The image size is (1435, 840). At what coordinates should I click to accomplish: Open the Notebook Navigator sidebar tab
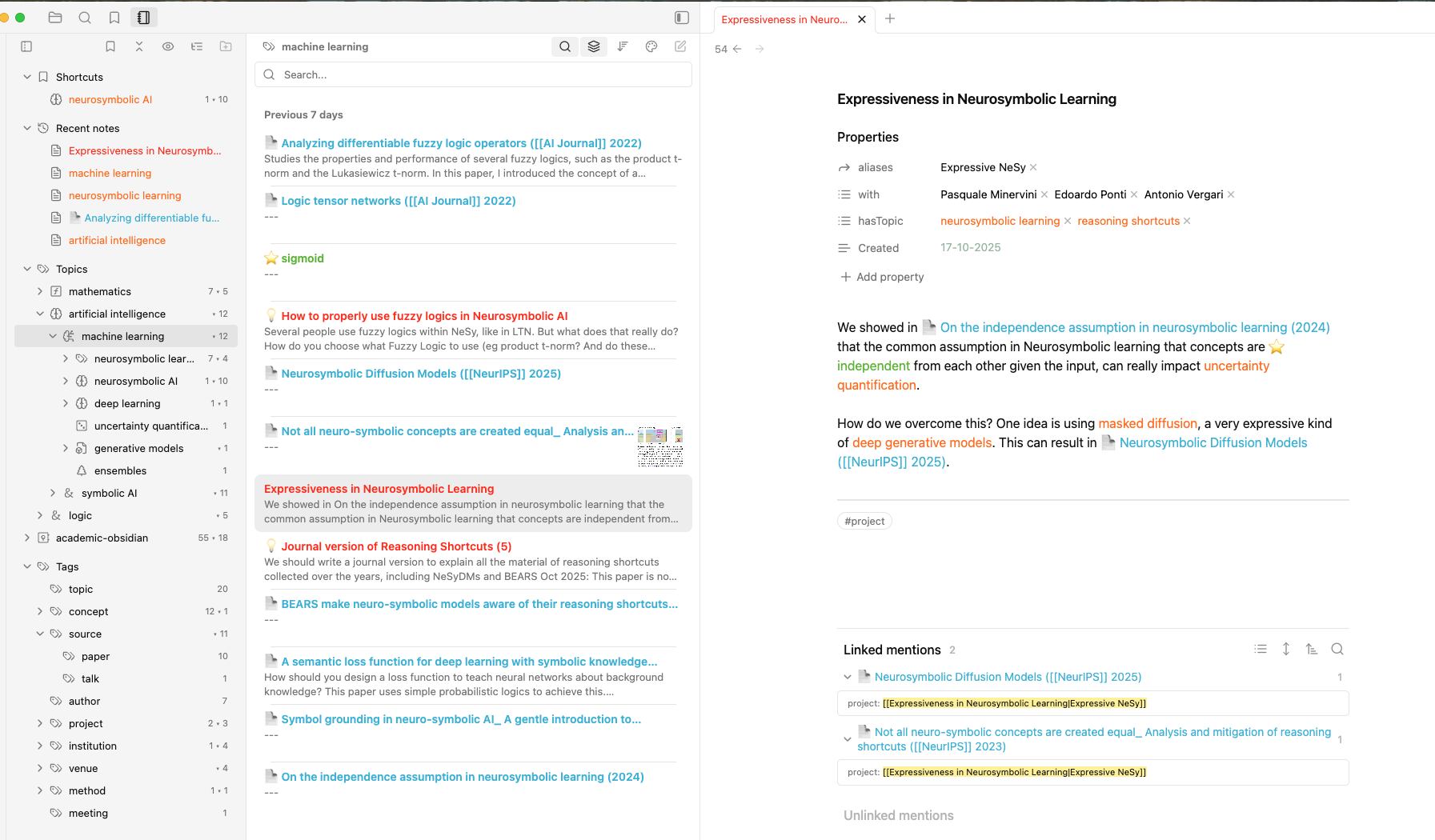click(144, 18)
